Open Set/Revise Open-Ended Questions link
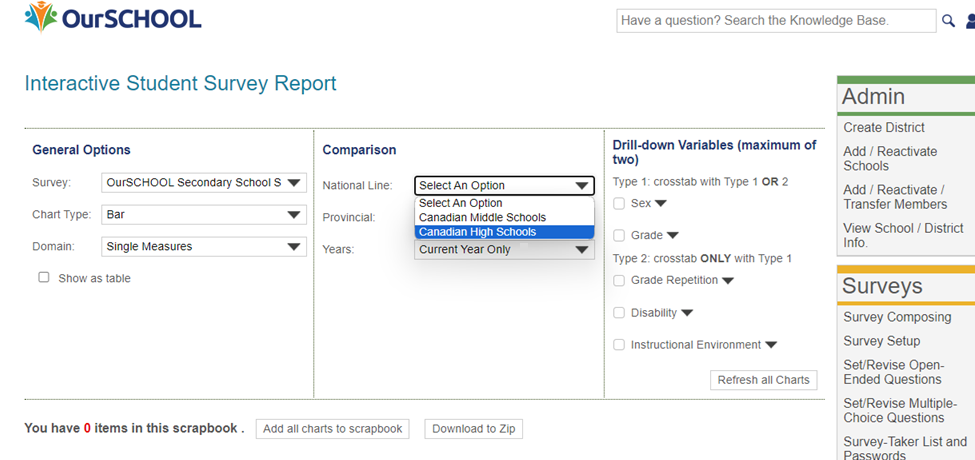The height and width of the screenshot is (460, 975). coord(893,372)
